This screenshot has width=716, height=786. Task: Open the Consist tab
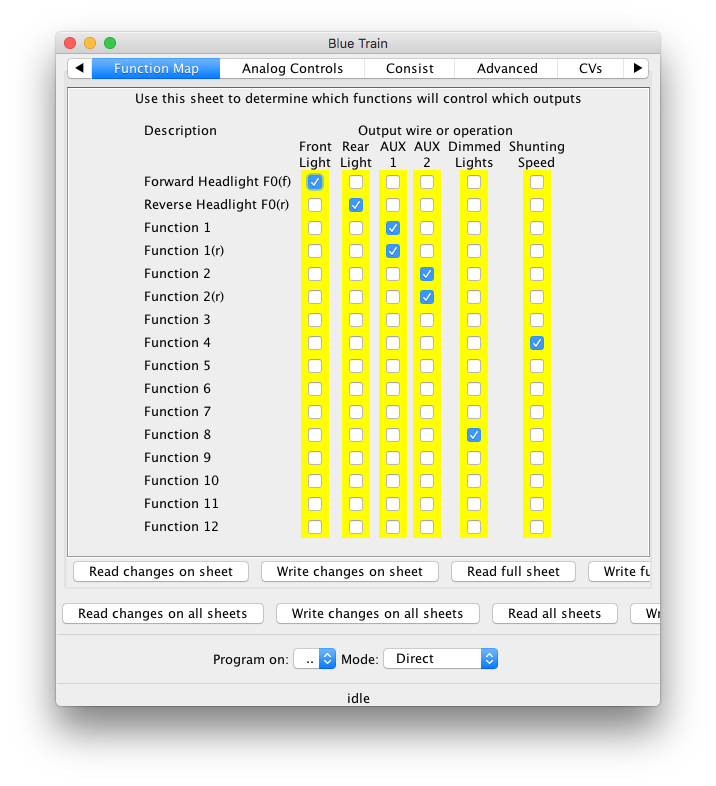pyautogui.click(x=409, y=69)
